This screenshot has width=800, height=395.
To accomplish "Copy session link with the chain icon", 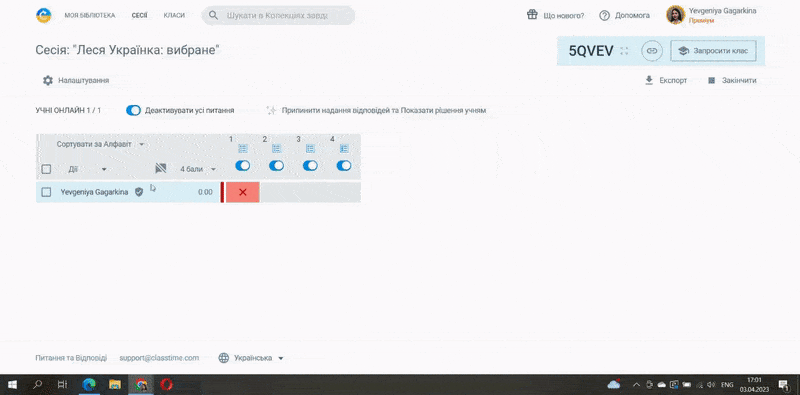I will pyautogui.click(x=652, y=51).
